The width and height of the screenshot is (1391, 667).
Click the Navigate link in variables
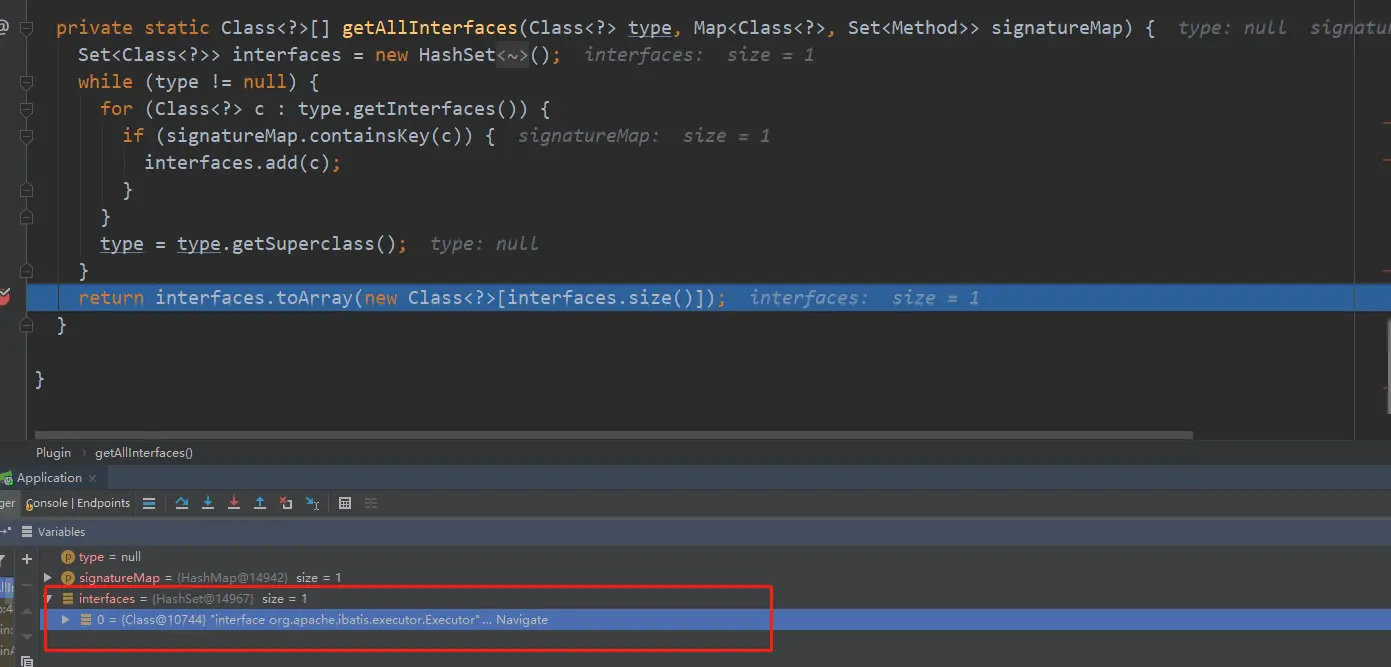point(522,620)
